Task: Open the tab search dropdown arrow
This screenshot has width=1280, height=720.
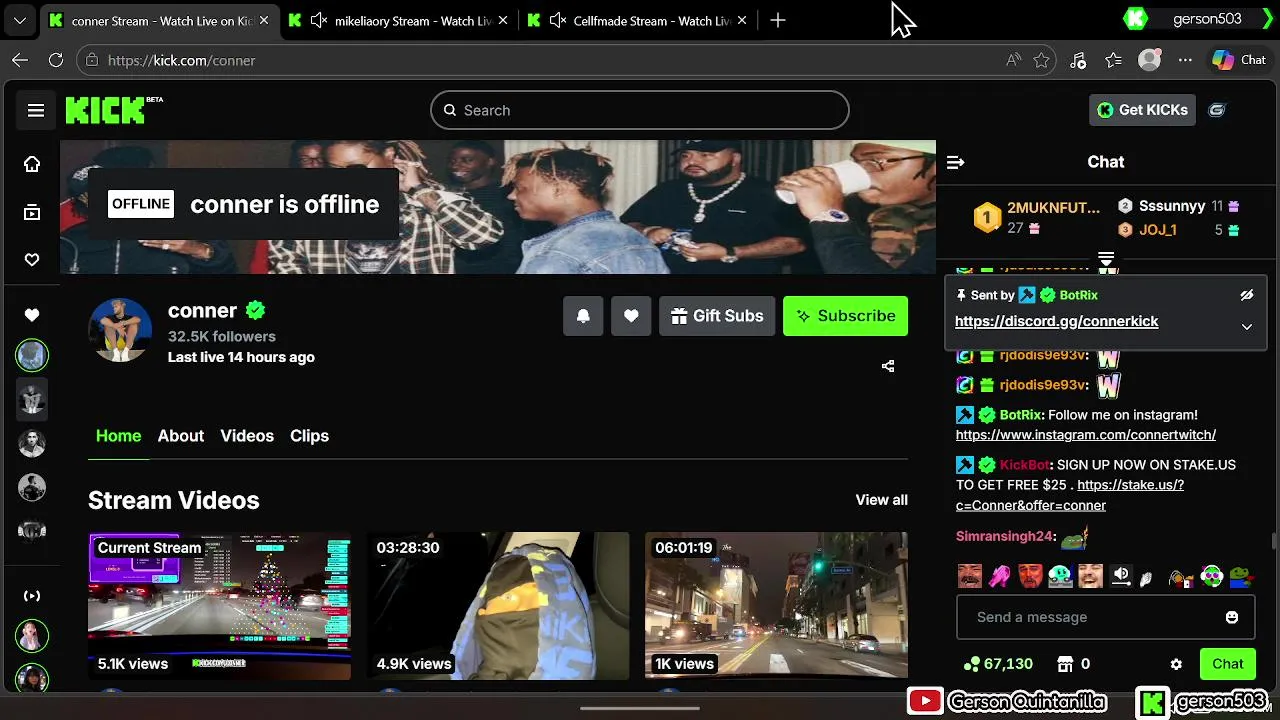Action: point(19,20)
